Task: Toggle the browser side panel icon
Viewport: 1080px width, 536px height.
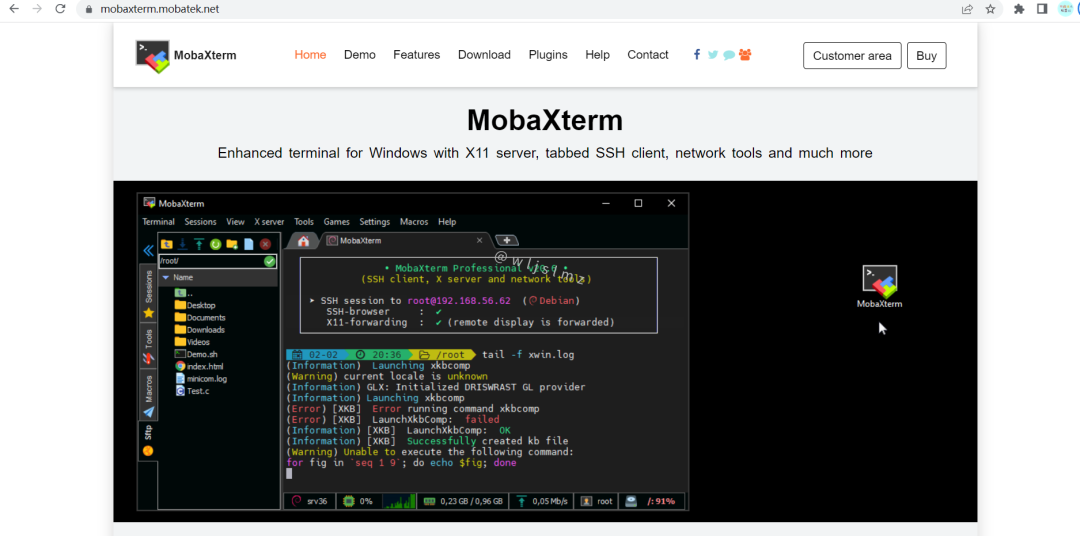Action: pyautogui.click(x=1042, y=9)
